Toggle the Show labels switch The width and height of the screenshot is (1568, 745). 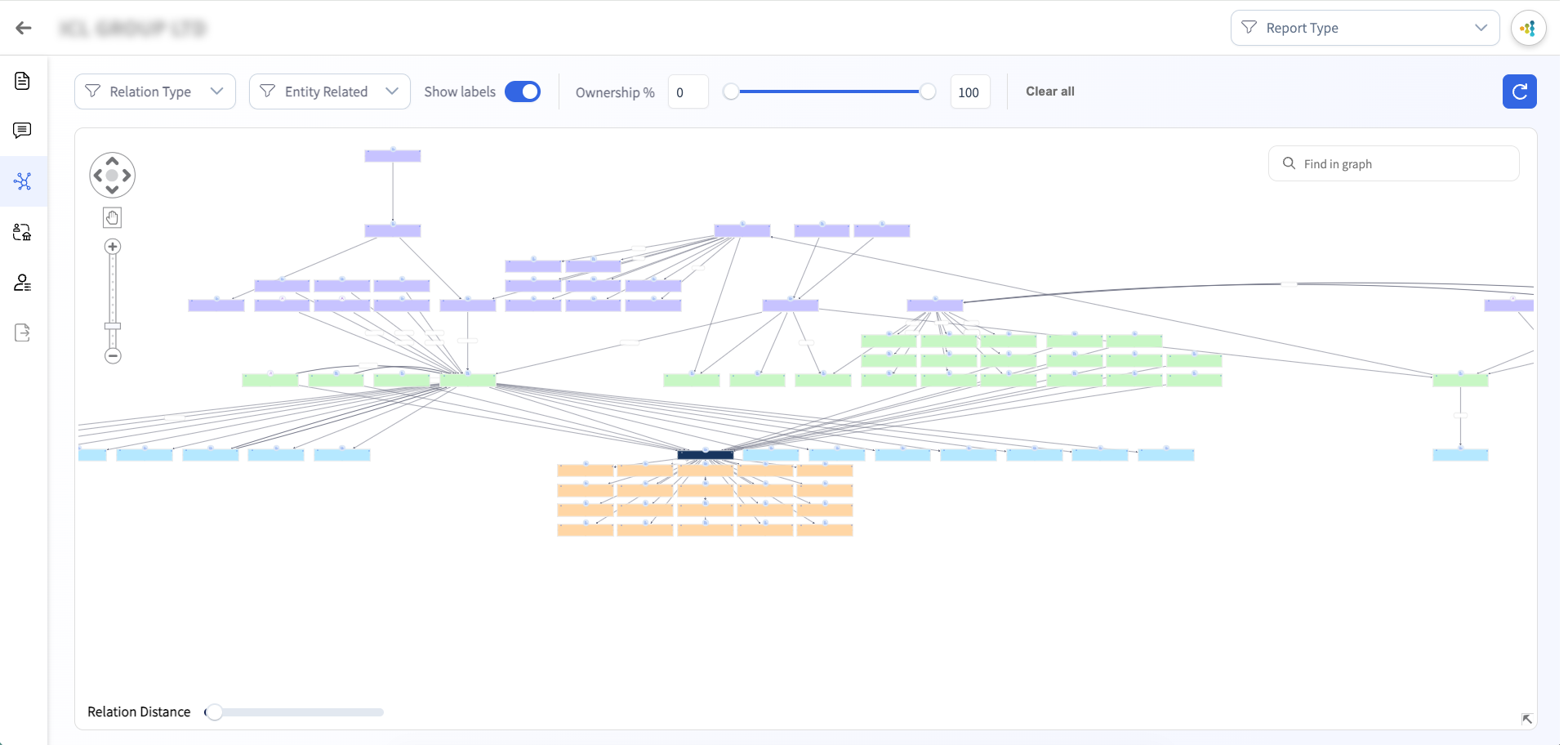pos(523,91)
